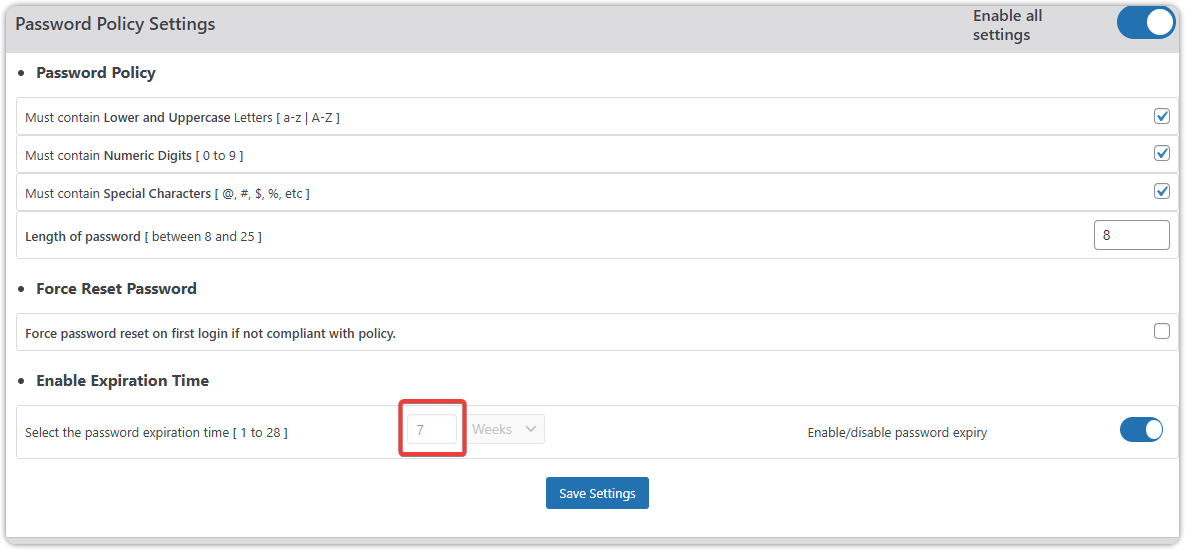
Task: Click the Save Settings button
Action: (x=597, y=493)
